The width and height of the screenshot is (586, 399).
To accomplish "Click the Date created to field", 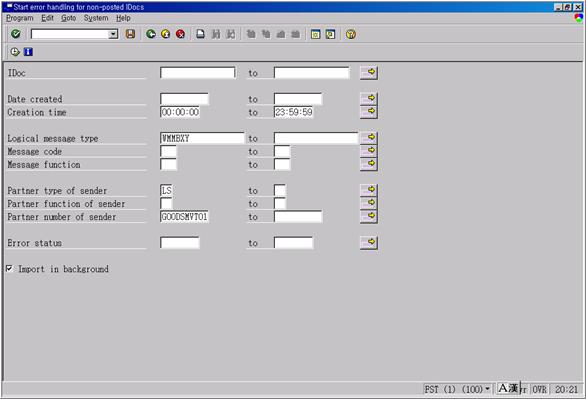I will pyautogui.click(x=298, y=99).
